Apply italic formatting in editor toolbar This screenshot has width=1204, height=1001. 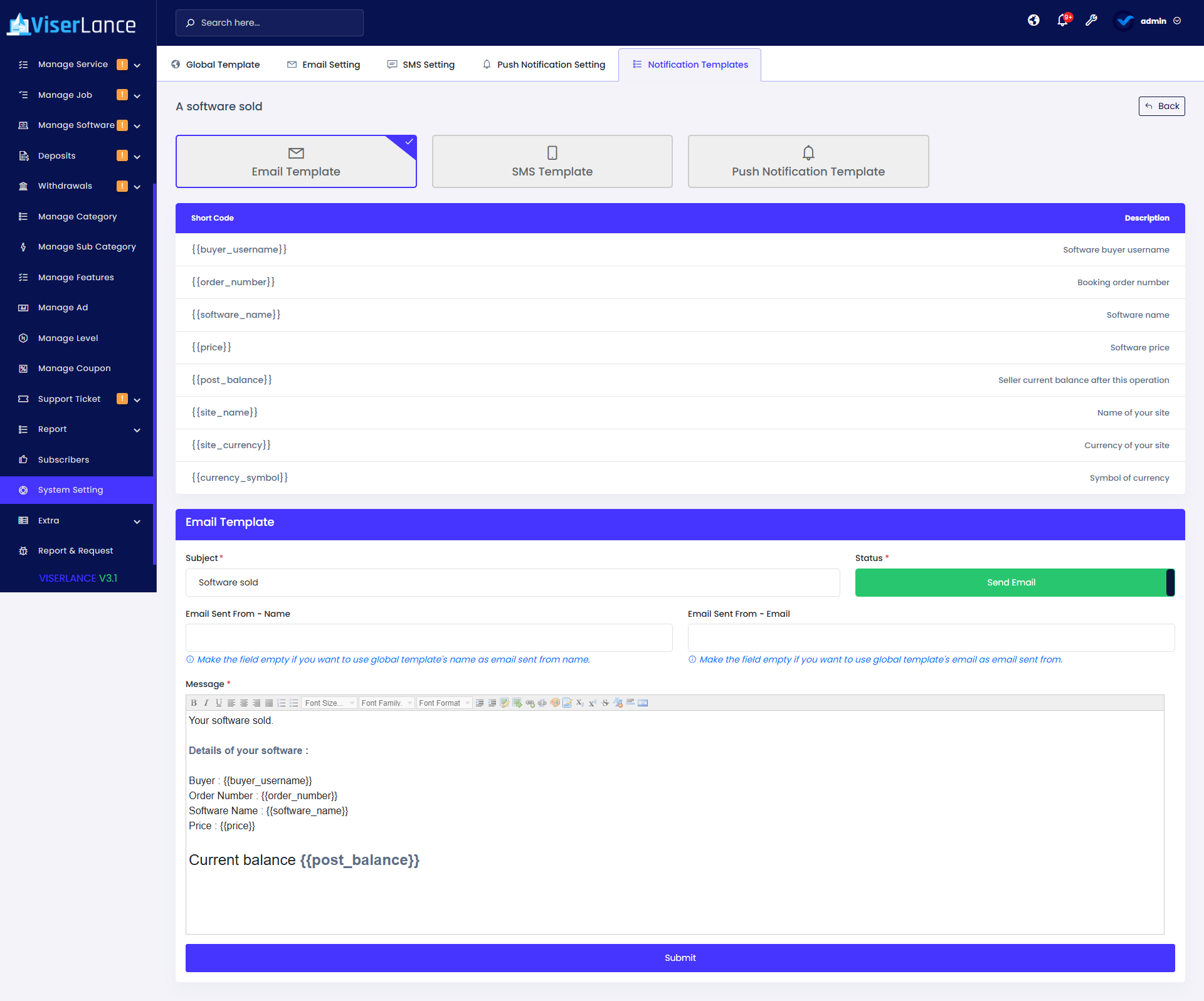coord(206,703)
